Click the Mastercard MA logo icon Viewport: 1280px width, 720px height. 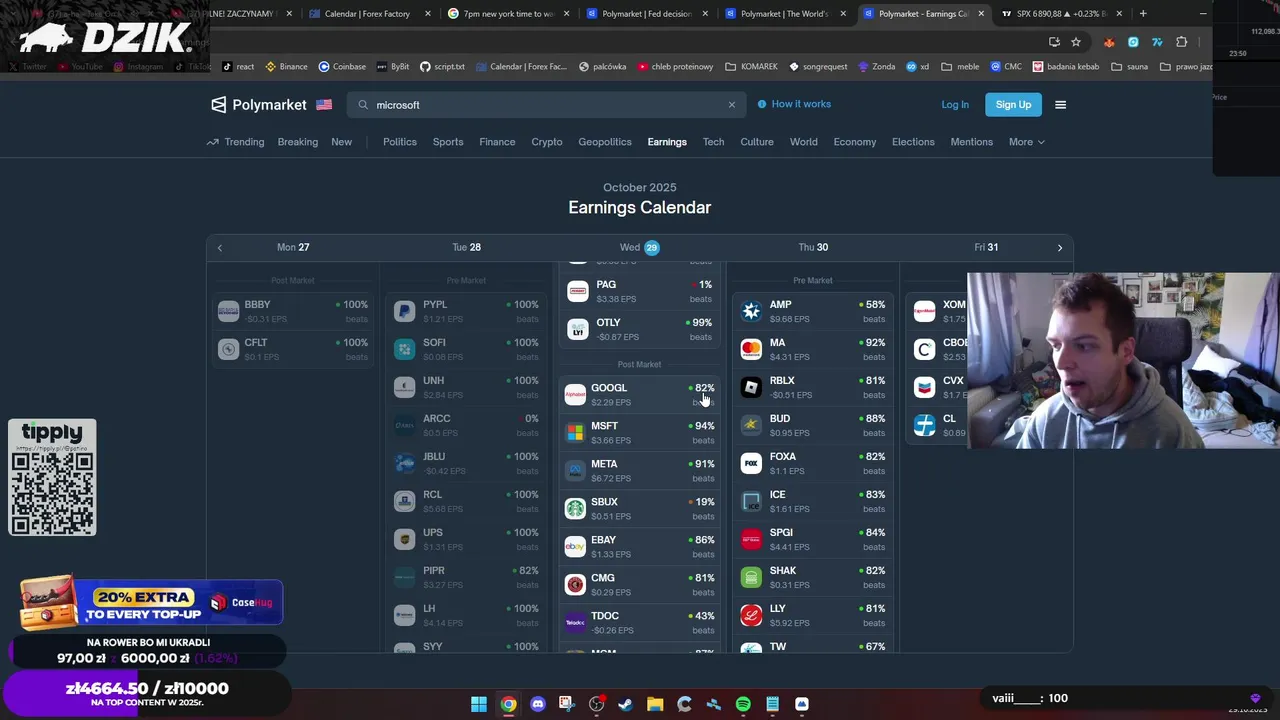tap(751, 349)
